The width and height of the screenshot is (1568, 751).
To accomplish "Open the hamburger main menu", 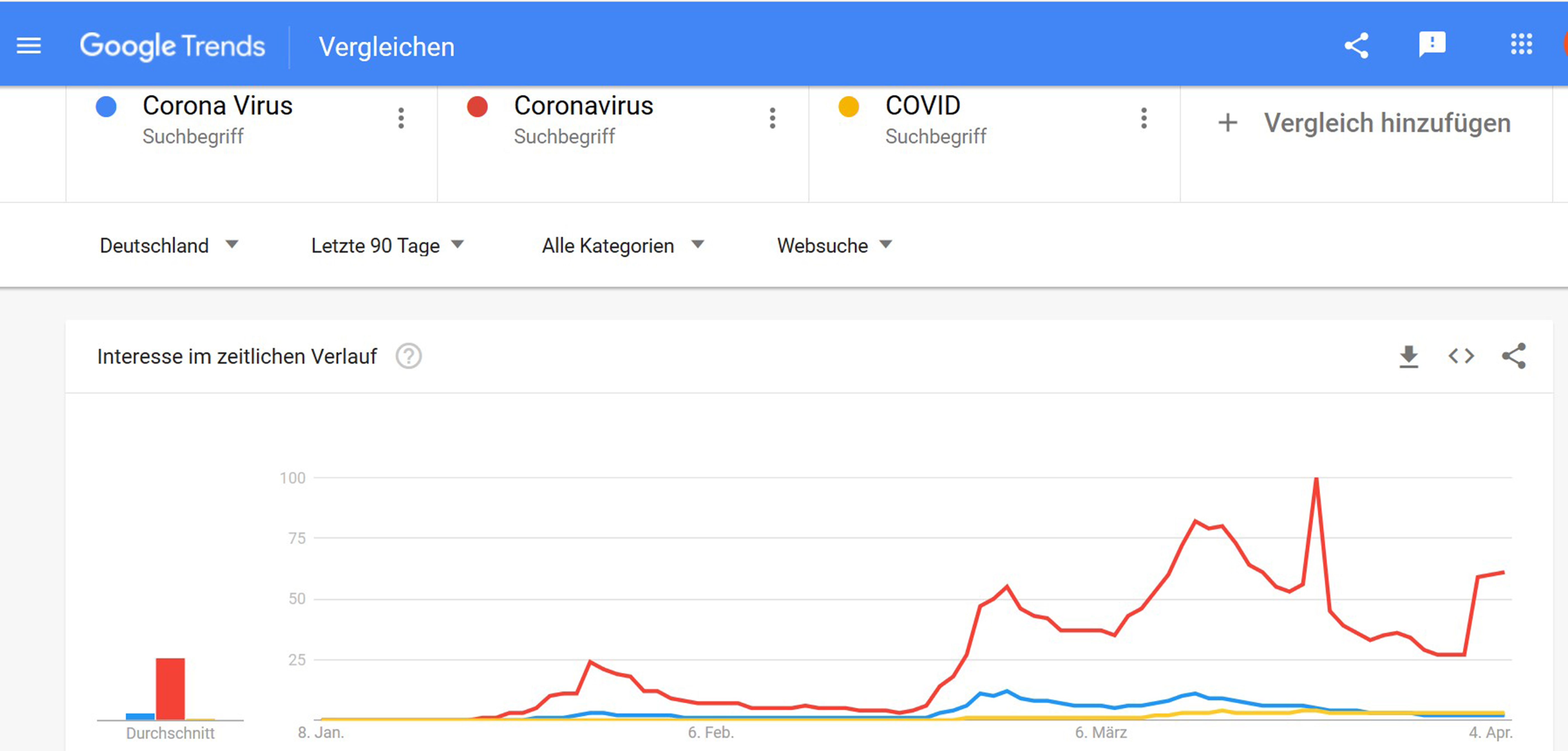I will pos(28,46).
